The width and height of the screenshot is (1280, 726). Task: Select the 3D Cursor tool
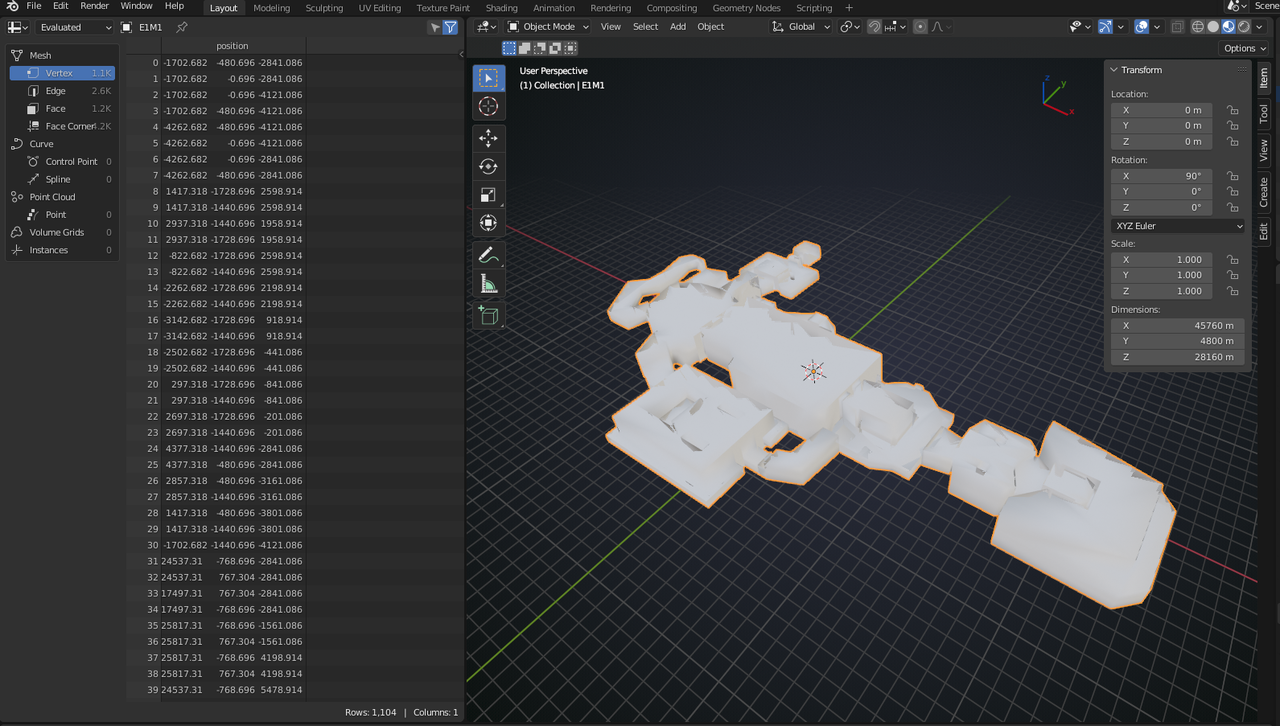click(488, 106)
